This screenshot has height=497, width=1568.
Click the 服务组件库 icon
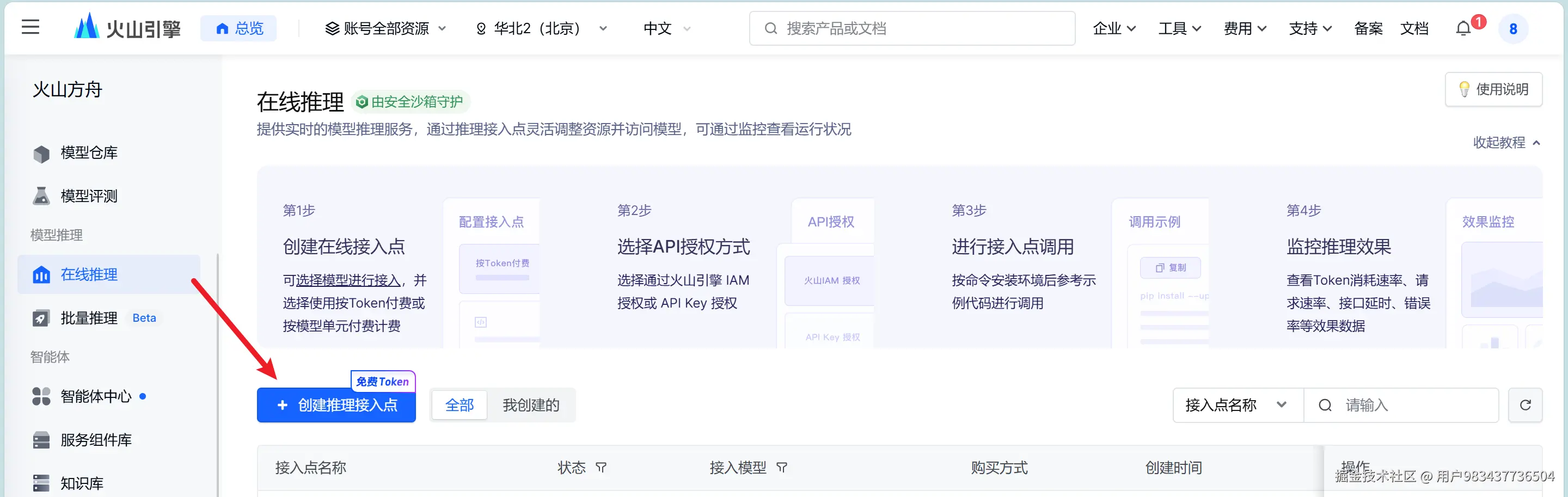click(41, 440)
